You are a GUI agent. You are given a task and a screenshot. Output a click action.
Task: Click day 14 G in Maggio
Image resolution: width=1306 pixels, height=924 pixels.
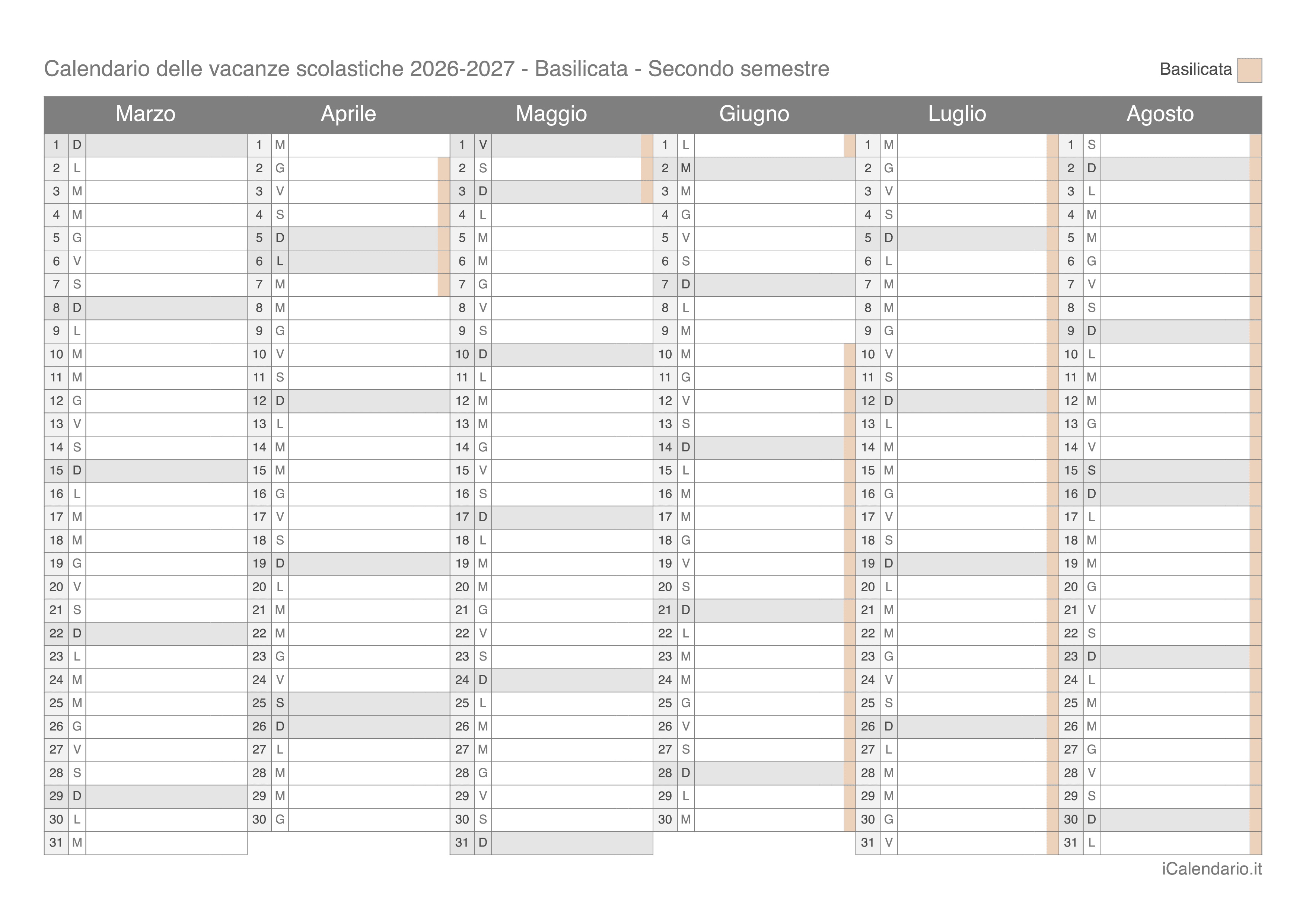click(x=551, y=447)
